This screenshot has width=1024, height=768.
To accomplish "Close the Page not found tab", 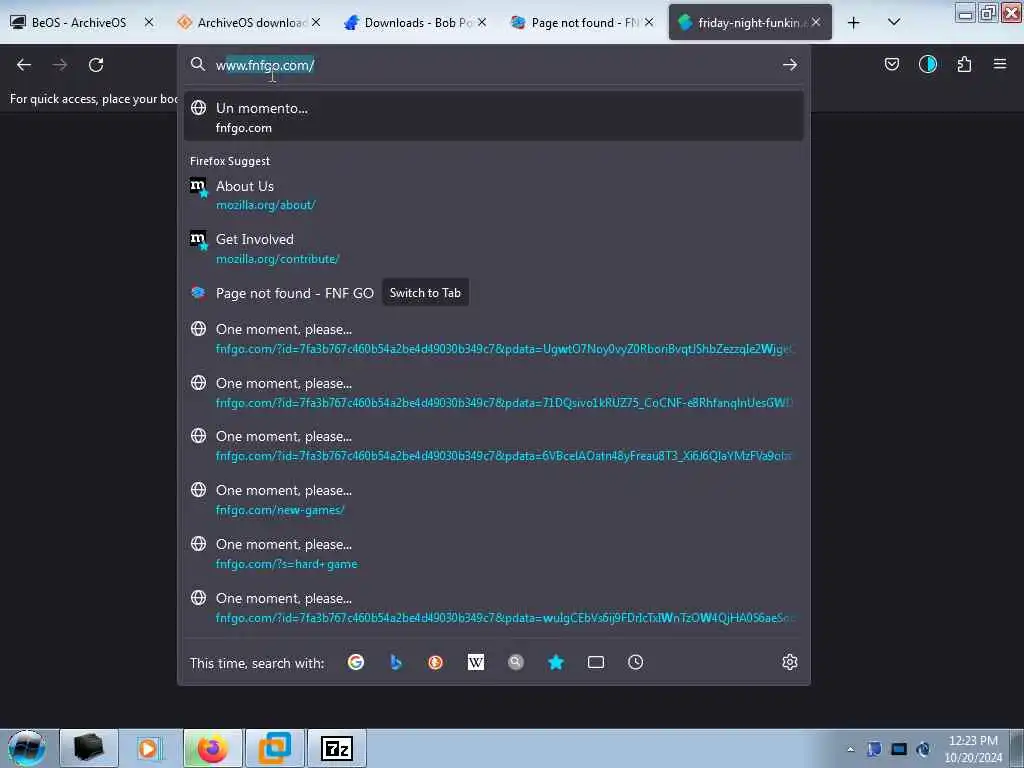I will pos(649,22).
